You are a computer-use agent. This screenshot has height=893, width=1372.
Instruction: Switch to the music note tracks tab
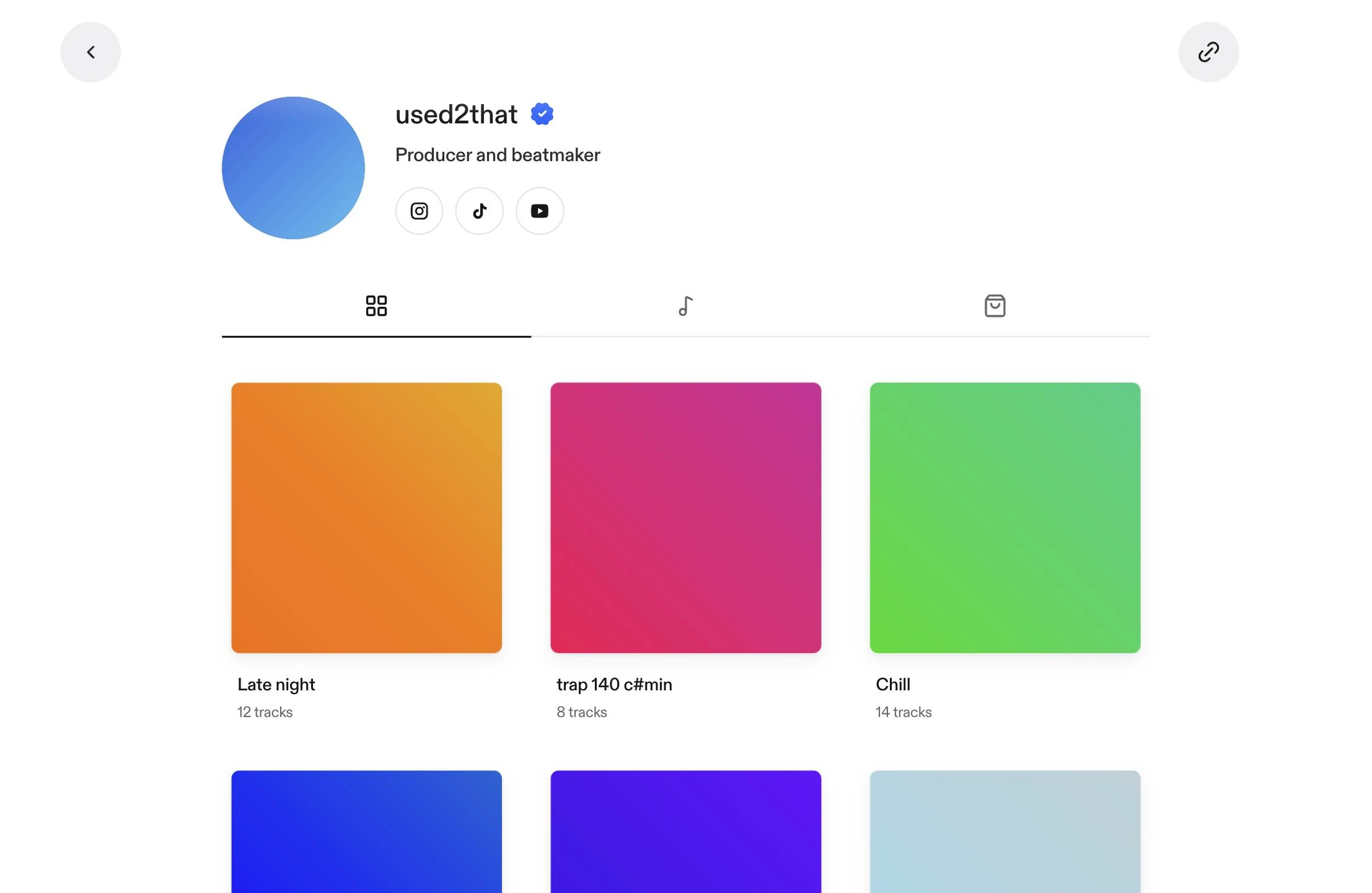[685, 306]
